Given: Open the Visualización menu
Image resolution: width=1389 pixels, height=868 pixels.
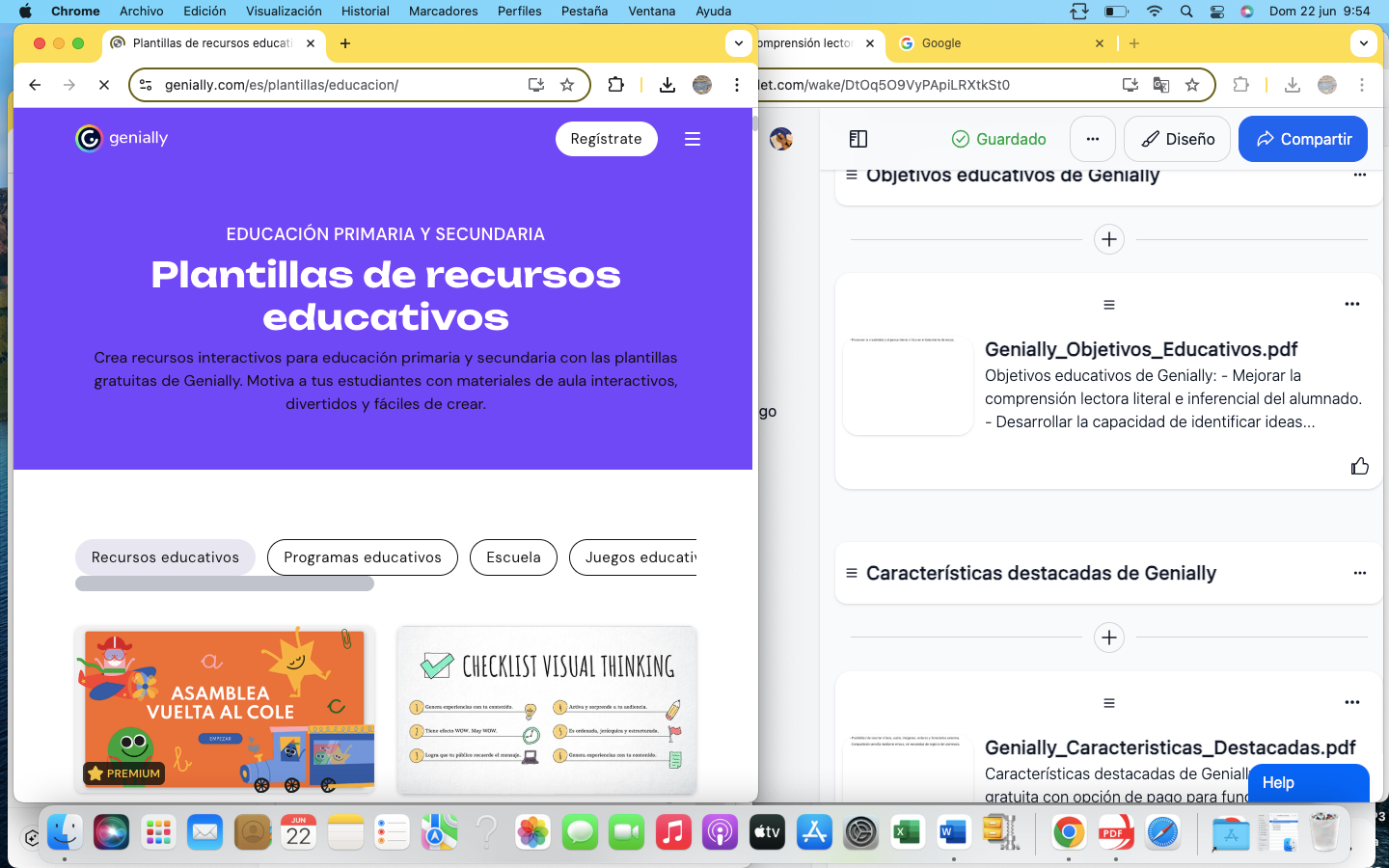Looking at the screenshot, I should point(284,11).
